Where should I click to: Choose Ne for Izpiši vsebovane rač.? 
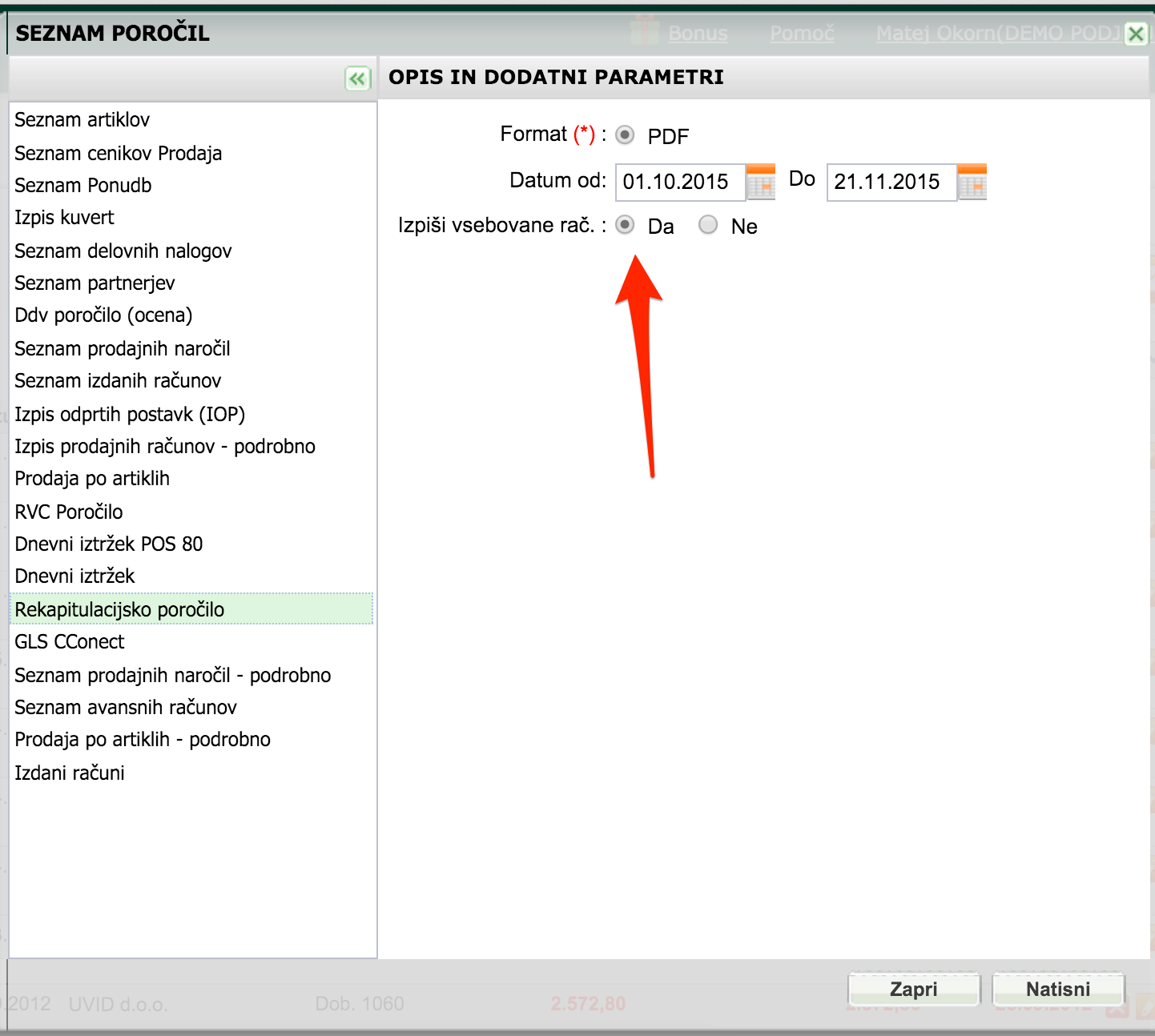(x=708, y=225)
